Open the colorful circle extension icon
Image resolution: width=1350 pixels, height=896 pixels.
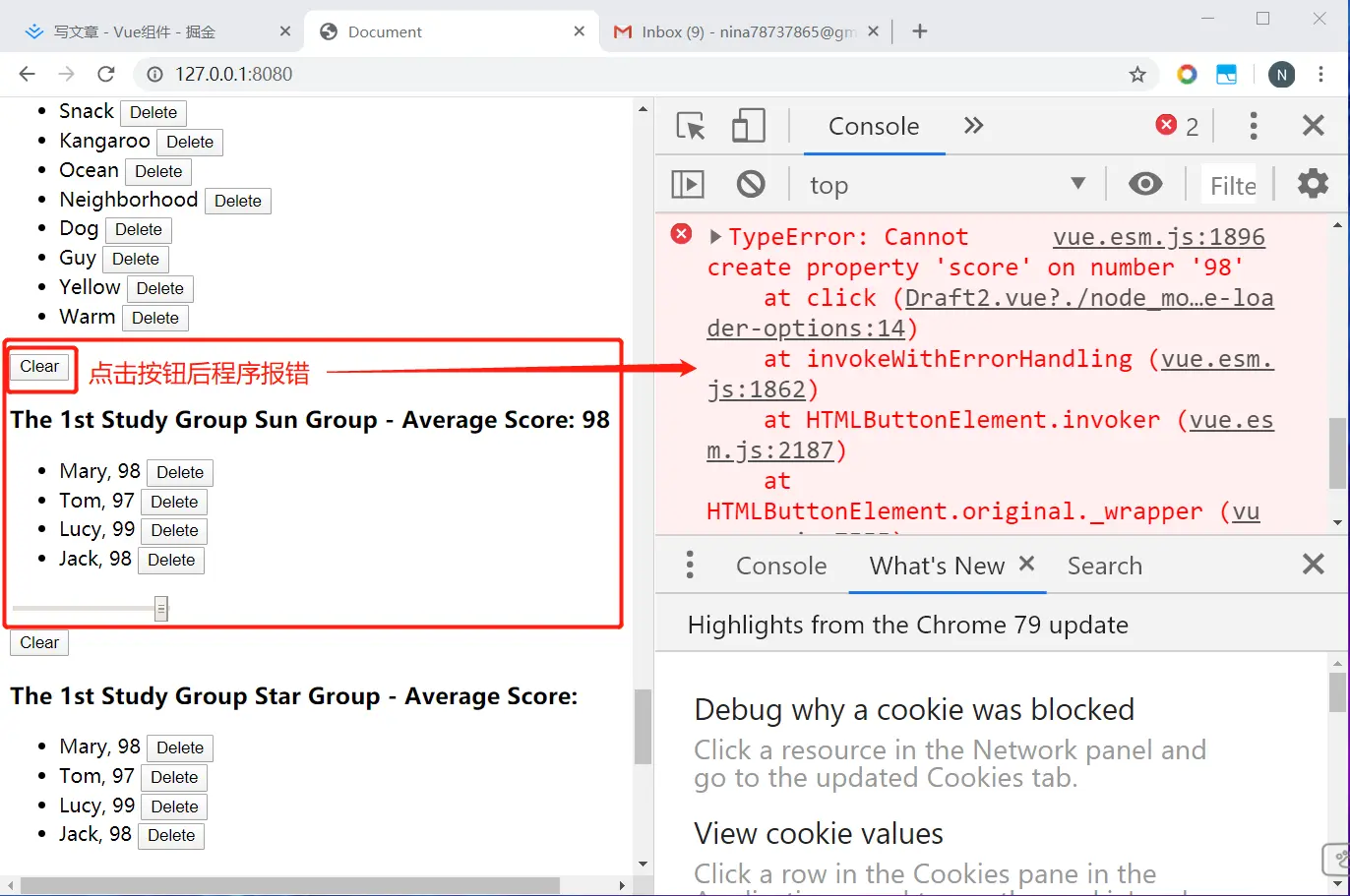click(1187, 74)
